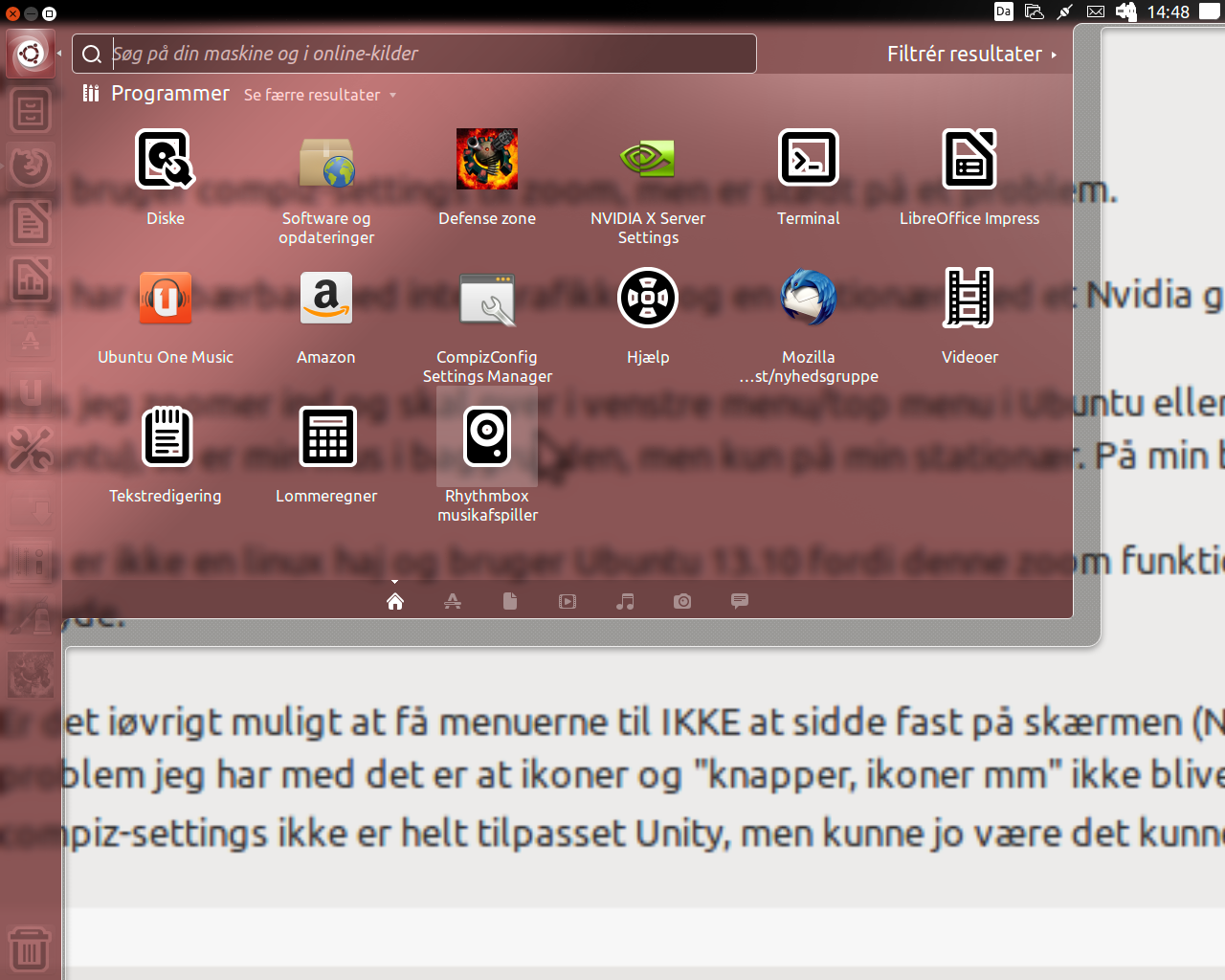Switch to the Social messages lens
This screenshot has height=980, width=1225.
click(x=740, y=601)
